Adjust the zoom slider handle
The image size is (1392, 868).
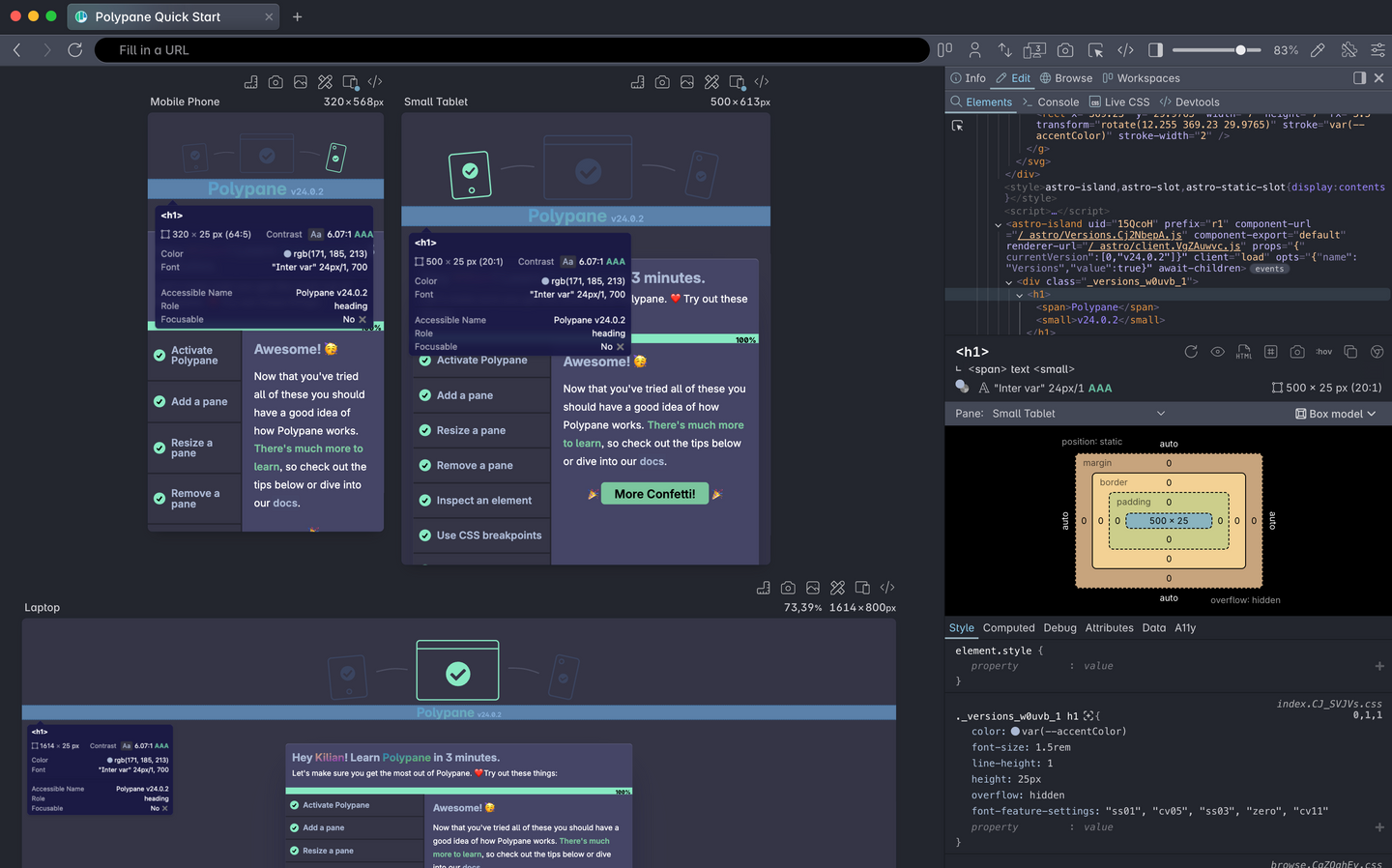pyautogui.click(x=1241, y=50)
